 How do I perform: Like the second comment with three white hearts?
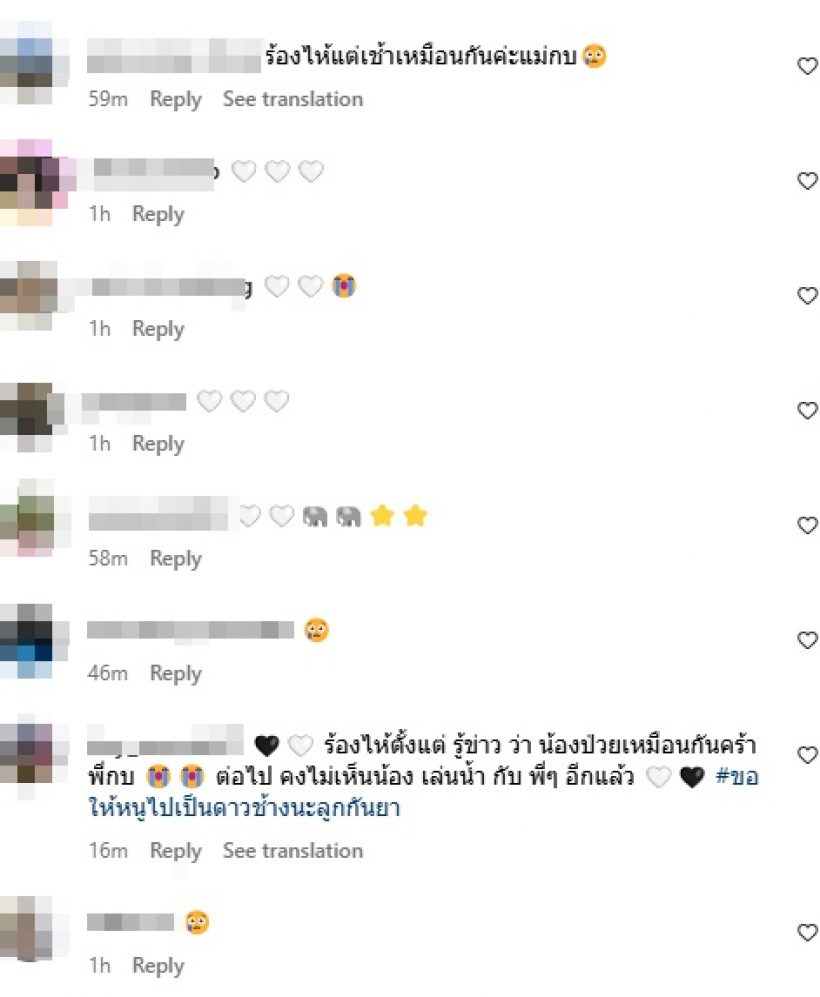tap(807, 181)
